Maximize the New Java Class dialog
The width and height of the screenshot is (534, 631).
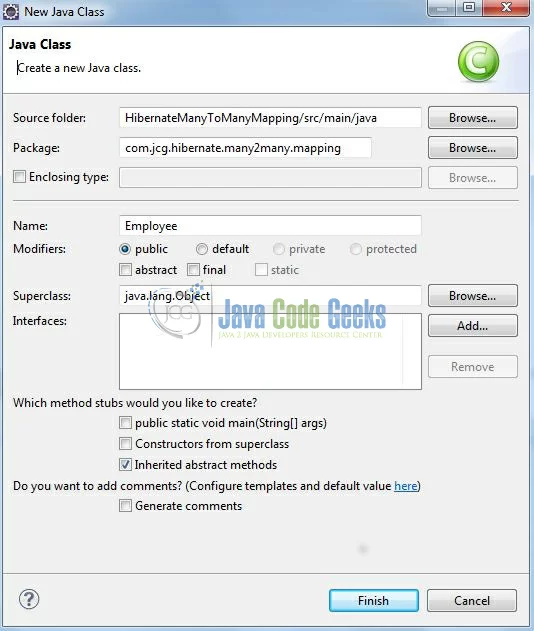(469, 7)
